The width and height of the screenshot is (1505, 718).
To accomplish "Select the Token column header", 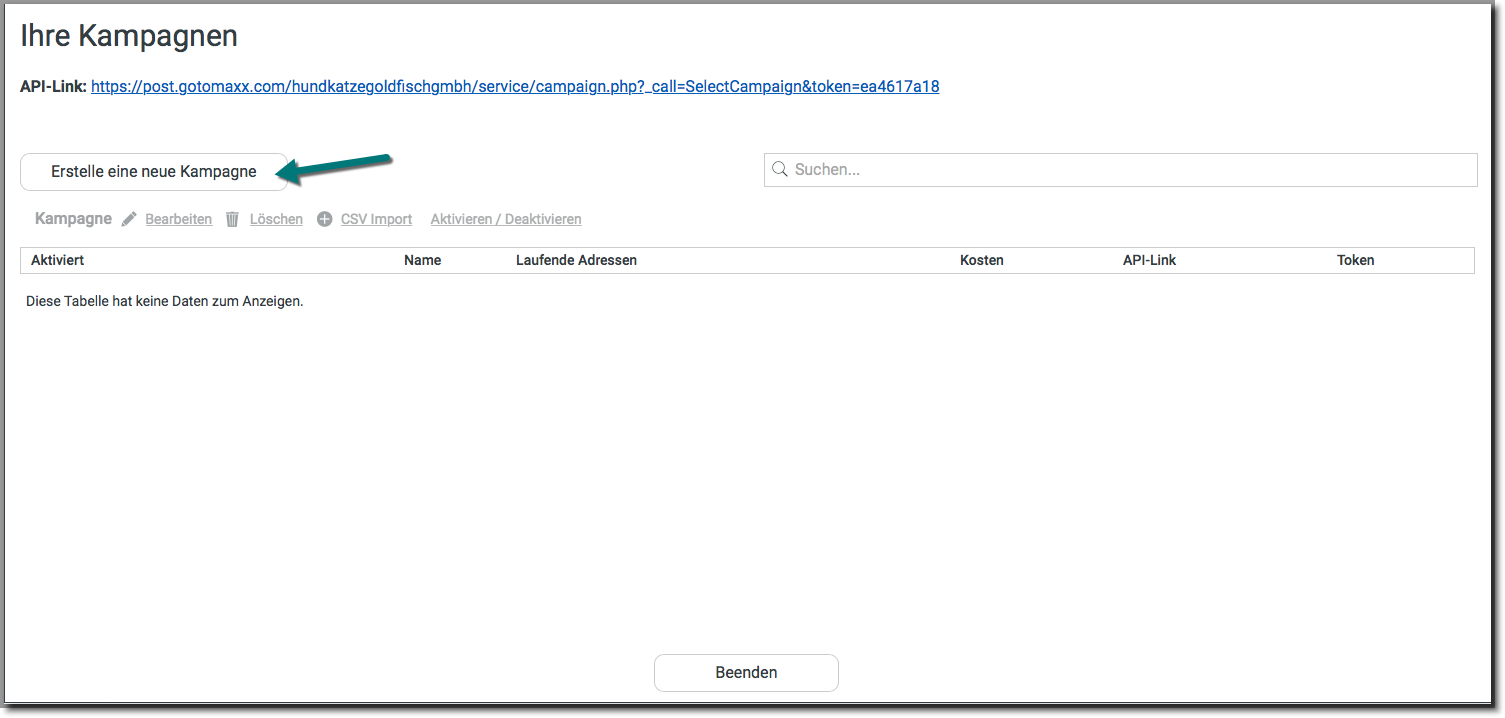I will (1355, 260).
